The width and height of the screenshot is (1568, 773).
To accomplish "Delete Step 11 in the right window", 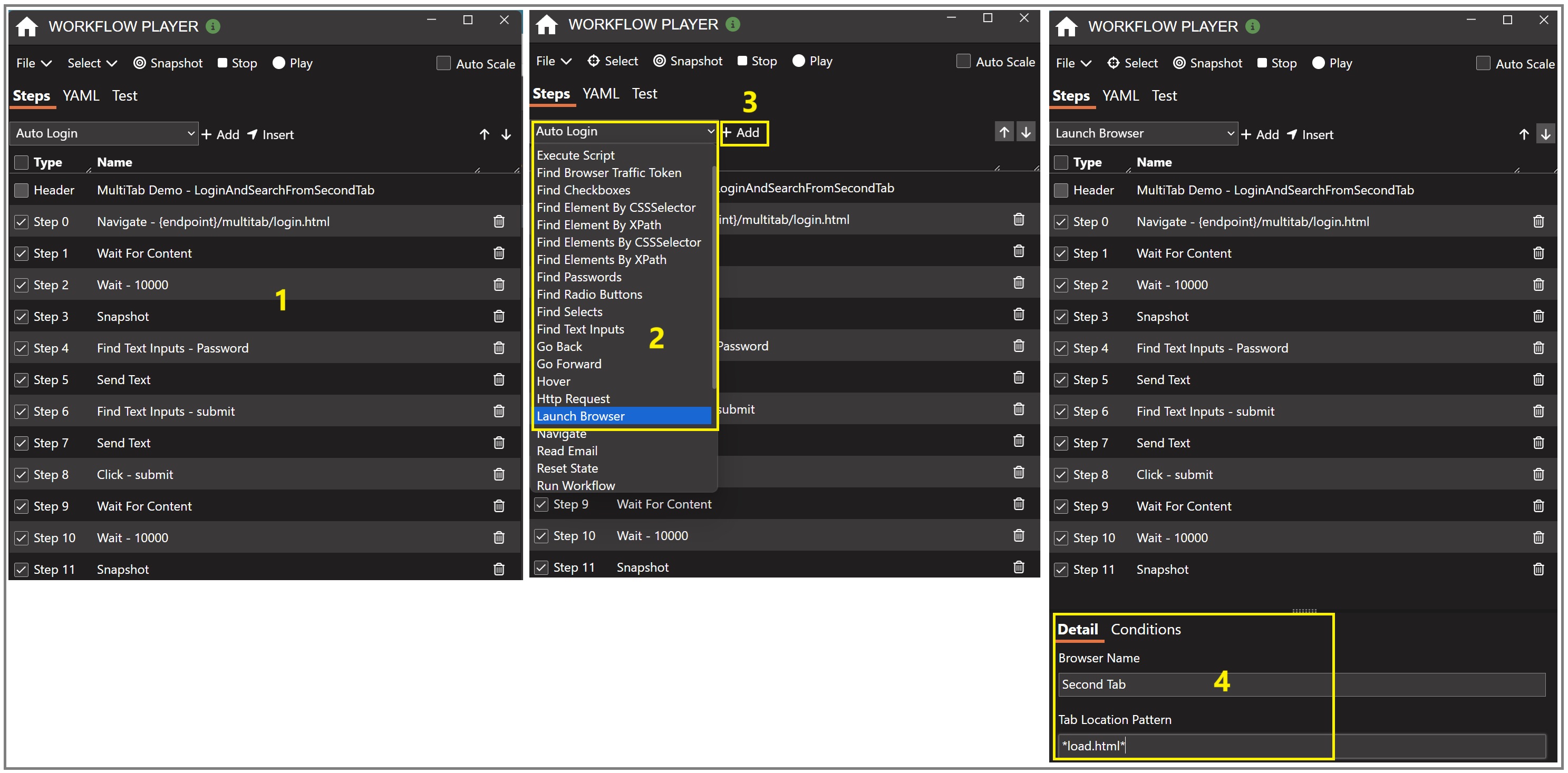I will [1538, 569].
